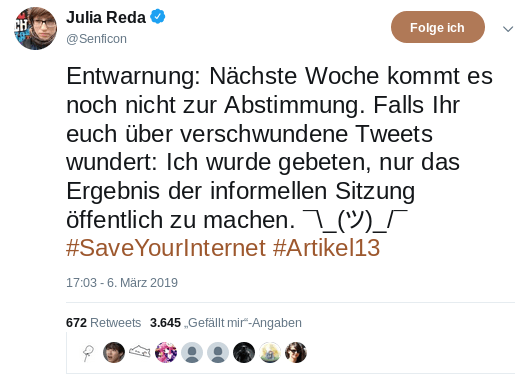530x382 pixels.
Task: Click the sunglasses woman liker avatar
Action: (x=296, y=353)
